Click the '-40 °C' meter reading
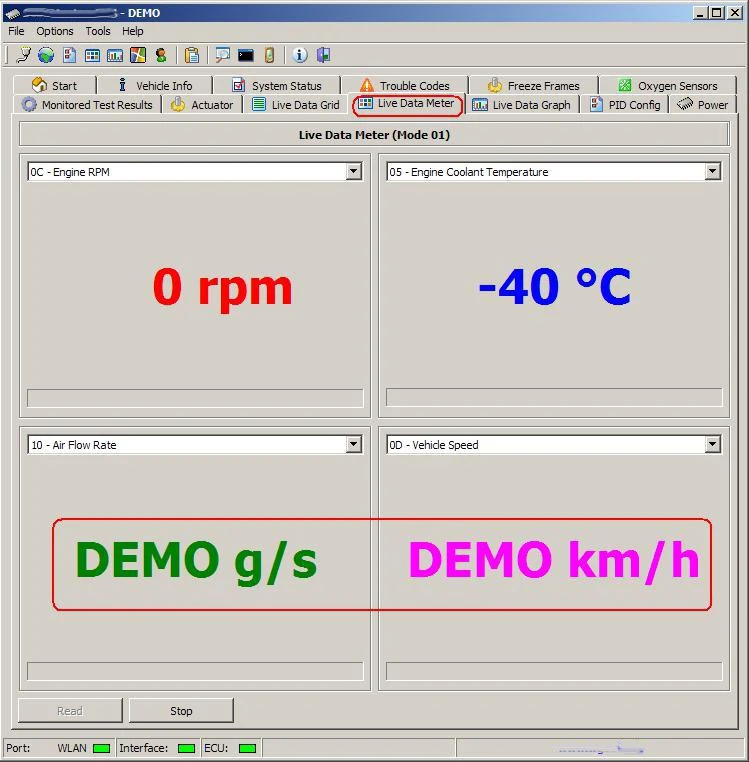 pyautogui.click(x=555, y=287)
